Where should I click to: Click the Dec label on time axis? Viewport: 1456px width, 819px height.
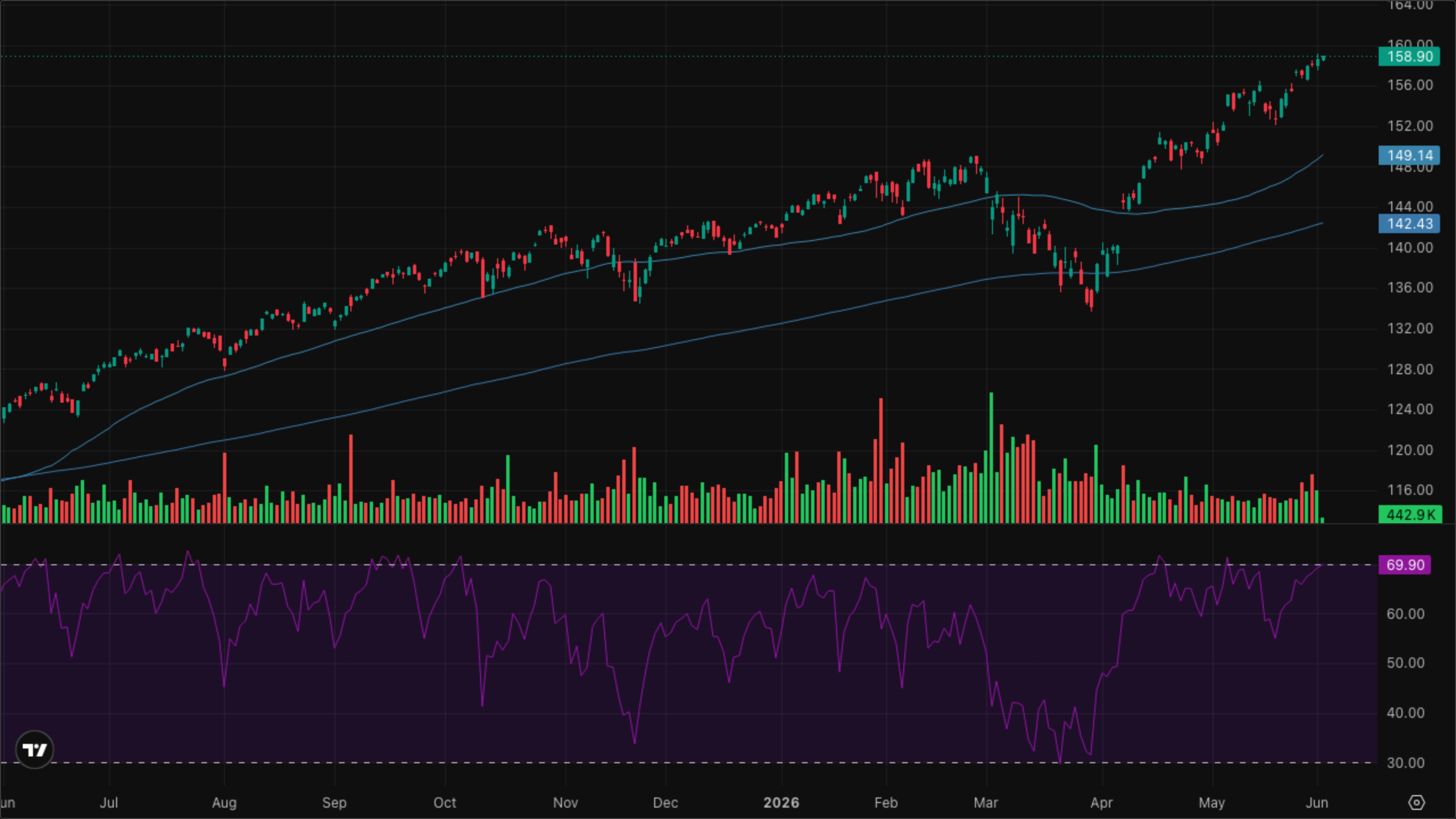tap(665, 803)
